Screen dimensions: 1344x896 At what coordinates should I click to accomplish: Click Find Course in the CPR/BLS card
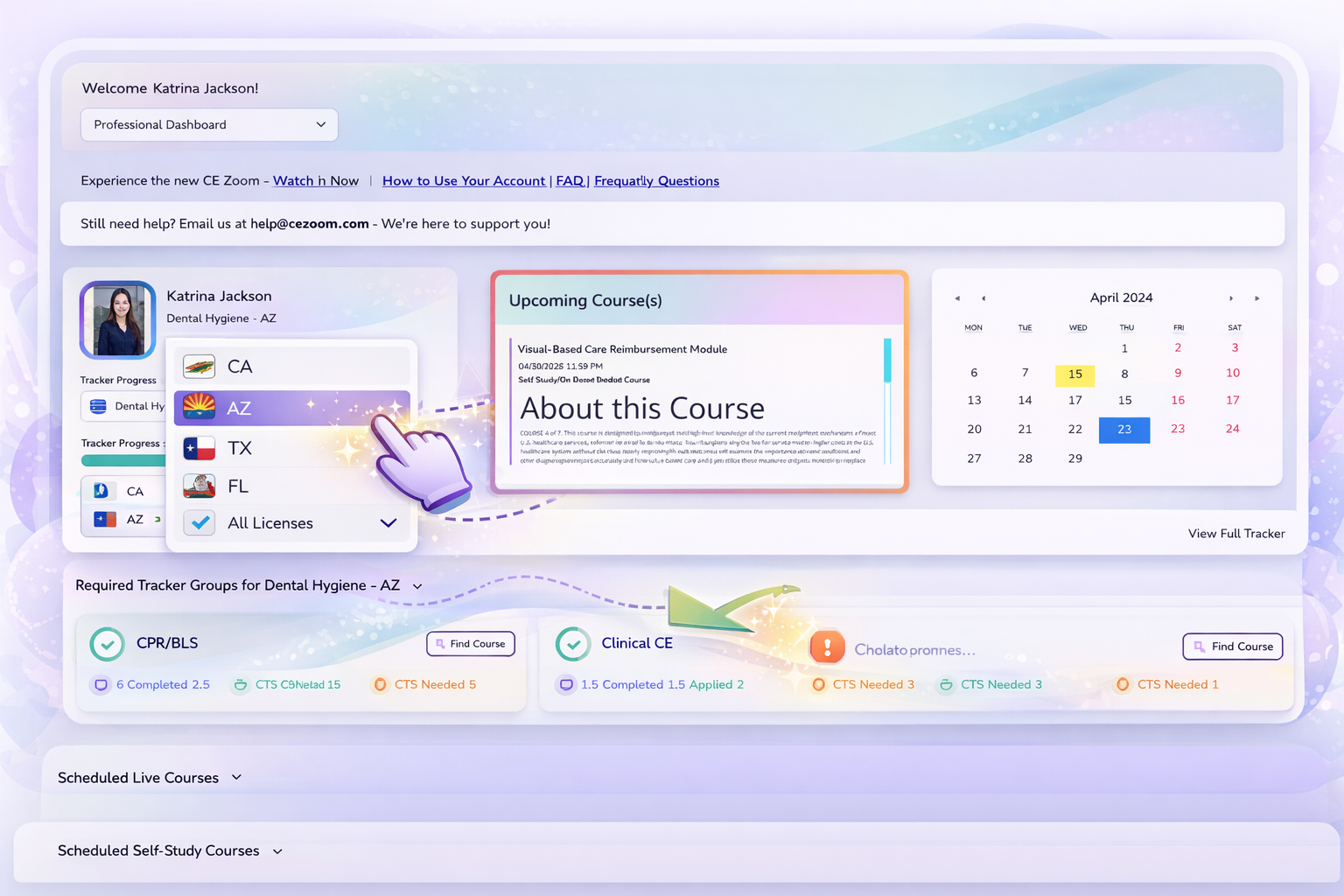tap(471, 643)
